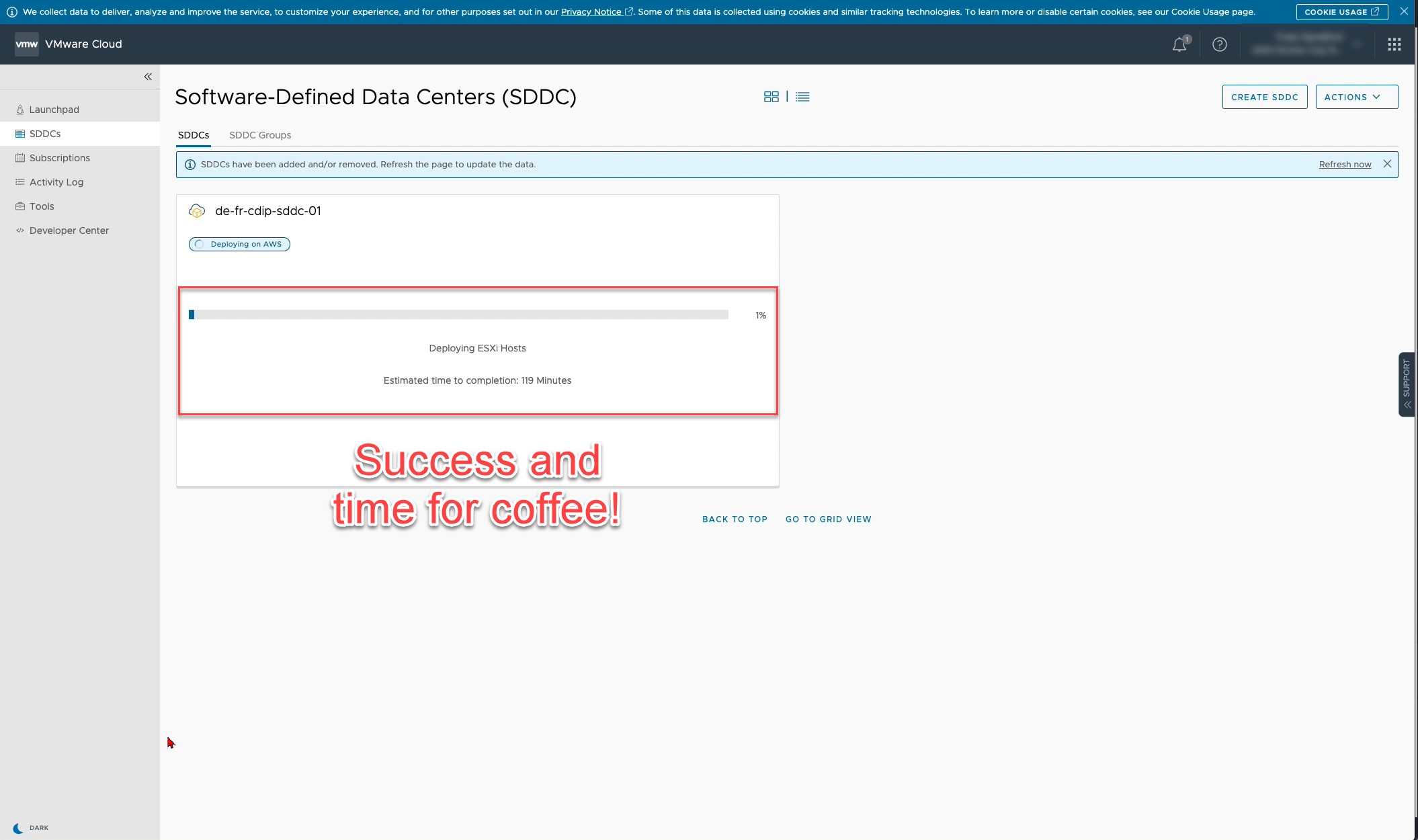Click the Create SDDC button
Screen dimensions: 1418x840
coord(1265,97)
